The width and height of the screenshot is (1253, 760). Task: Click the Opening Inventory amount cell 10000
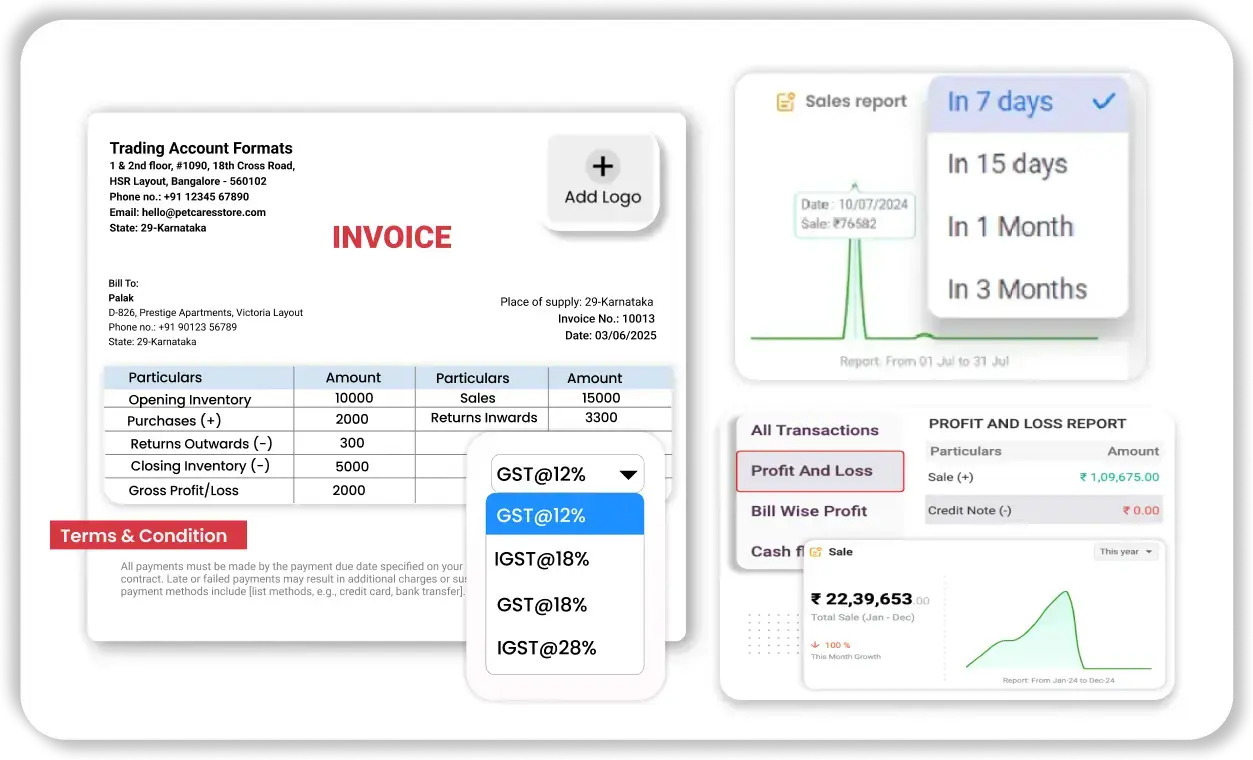pos(353,398)
